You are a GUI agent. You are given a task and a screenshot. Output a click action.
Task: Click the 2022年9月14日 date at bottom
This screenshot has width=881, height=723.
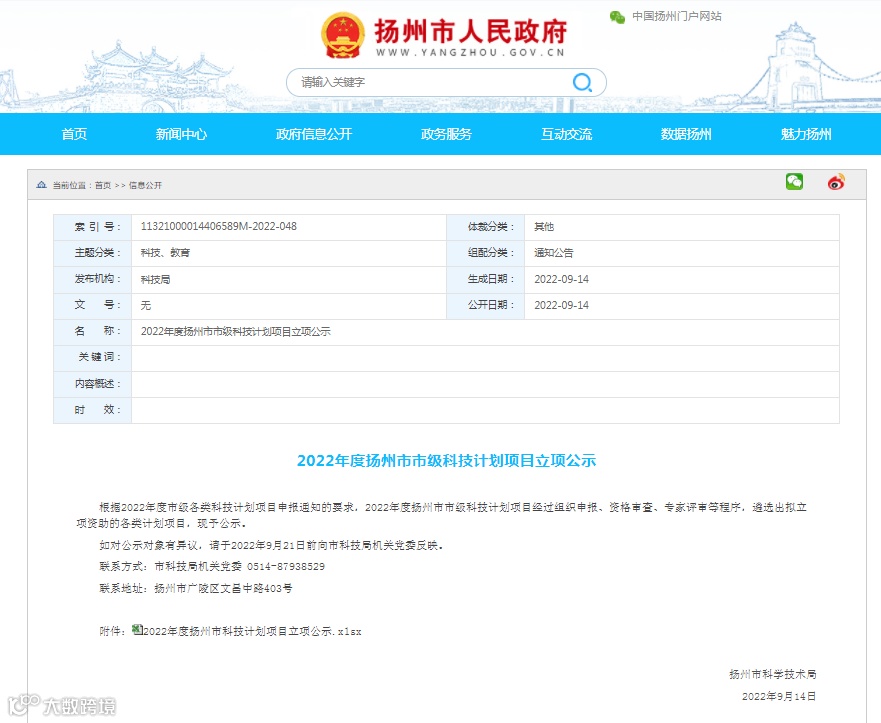coord(779,697)
